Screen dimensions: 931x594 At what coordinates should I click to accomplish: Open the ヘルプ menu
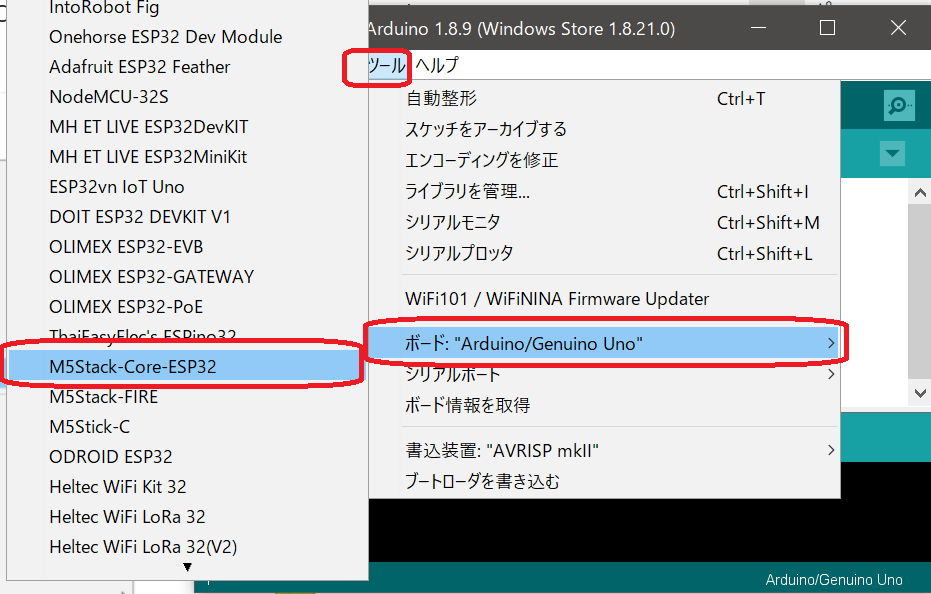coord(437,65)
